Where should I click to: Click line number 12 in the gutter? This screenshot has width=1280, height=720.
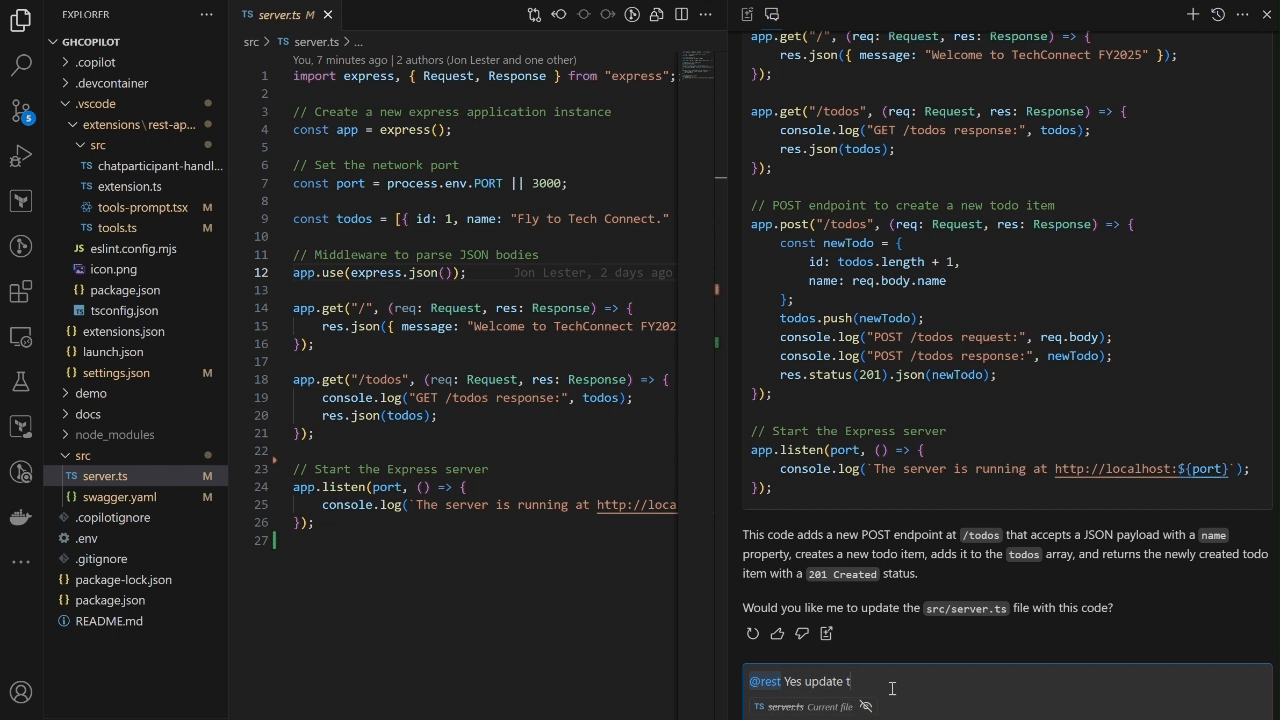tap(261, 273)
